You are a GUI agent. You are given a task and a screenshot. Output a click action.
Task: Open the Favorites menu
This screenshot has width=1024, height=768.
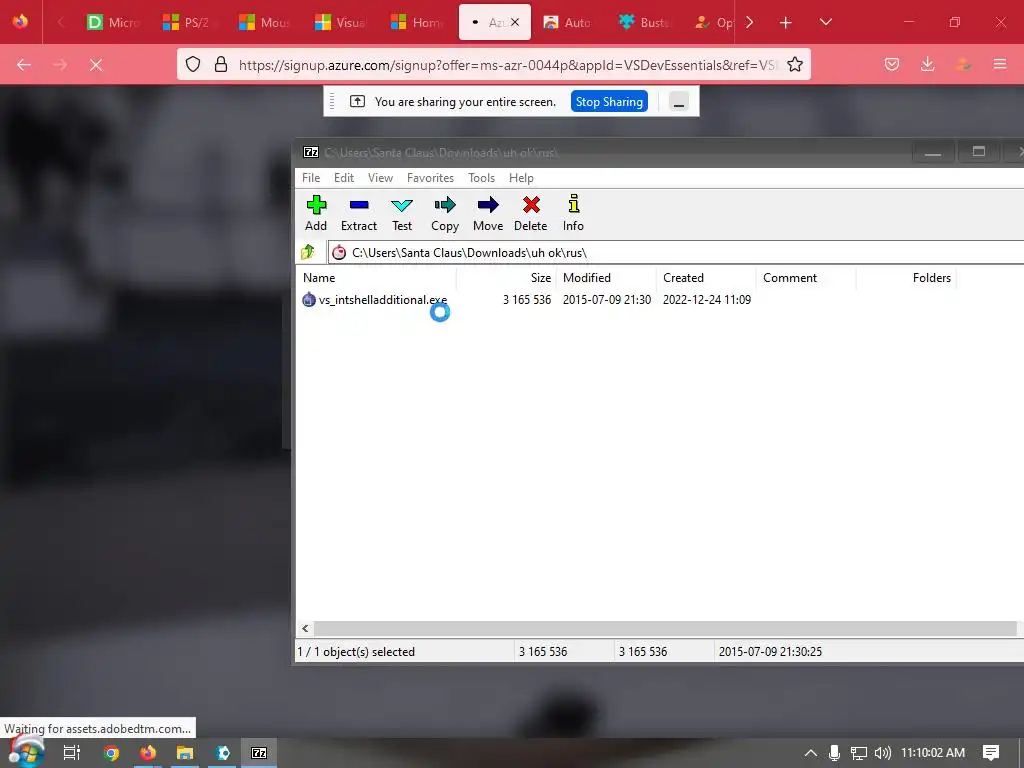pos(430,178)
